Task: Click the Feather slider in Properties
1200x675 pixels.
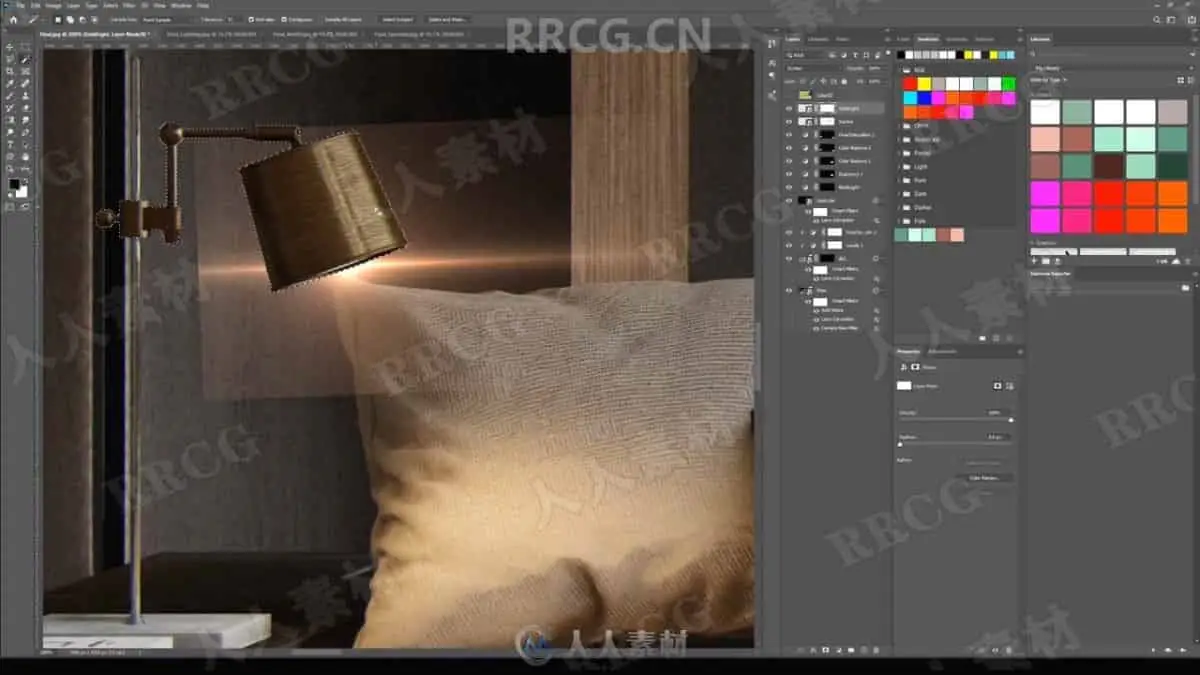Action: point(955,444)
